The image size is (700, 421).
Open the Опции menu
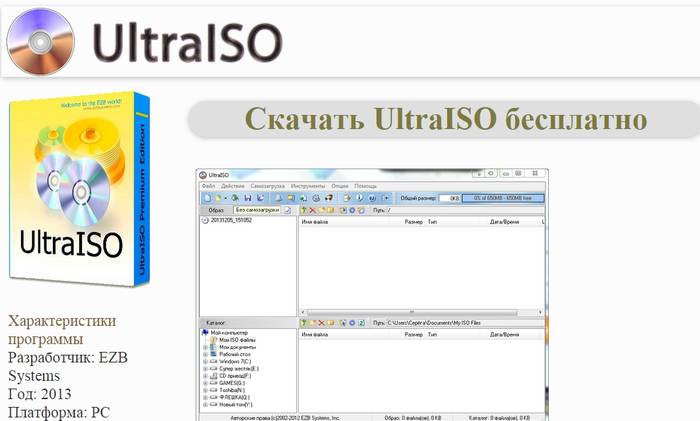tap(340, 186)
